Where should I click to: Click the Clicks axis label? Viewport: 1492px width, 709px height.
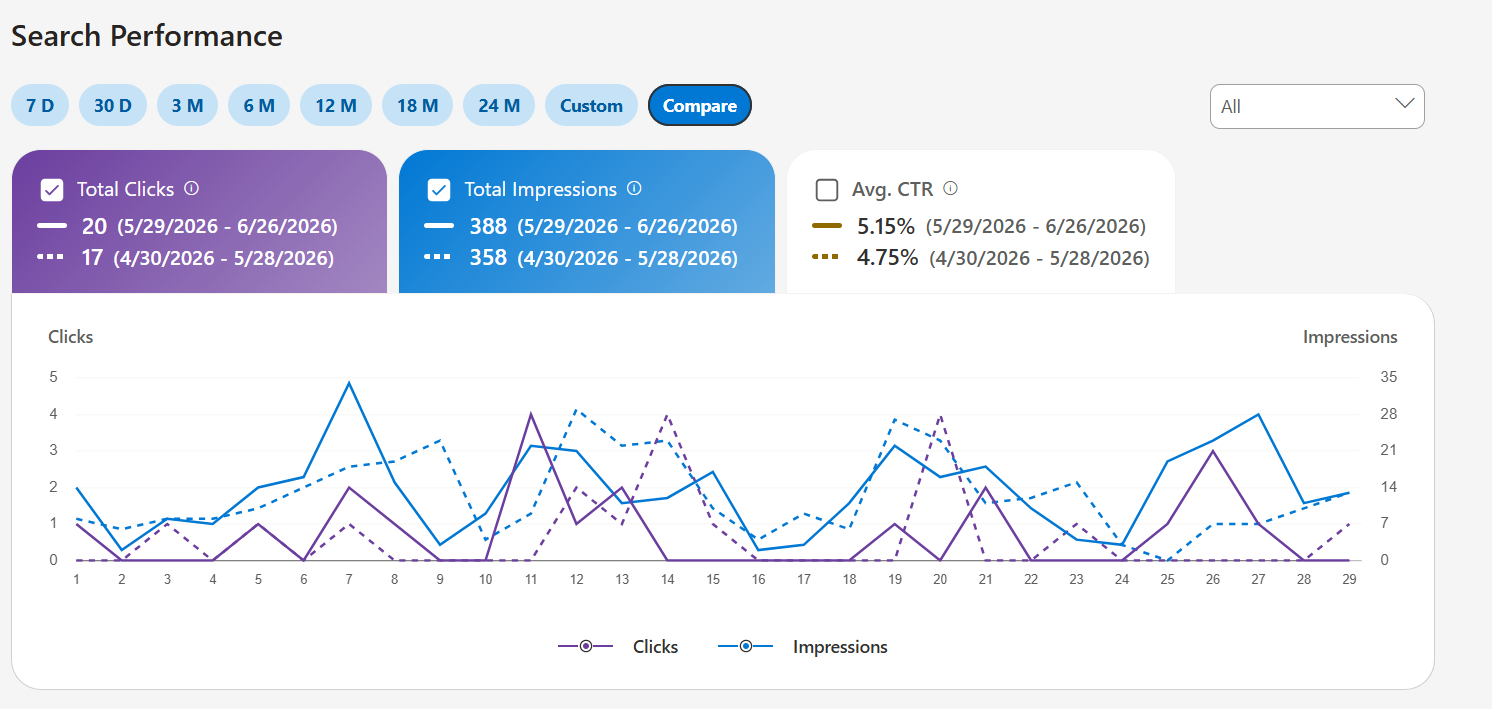(71, 337)
